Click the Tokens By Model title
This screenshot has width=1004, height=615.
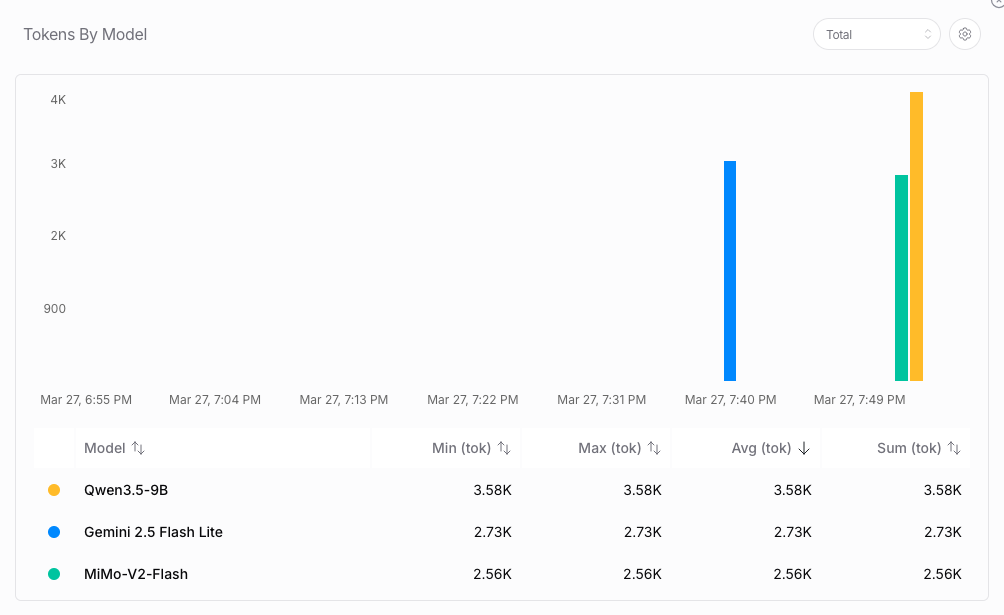[x=85, y=34]
